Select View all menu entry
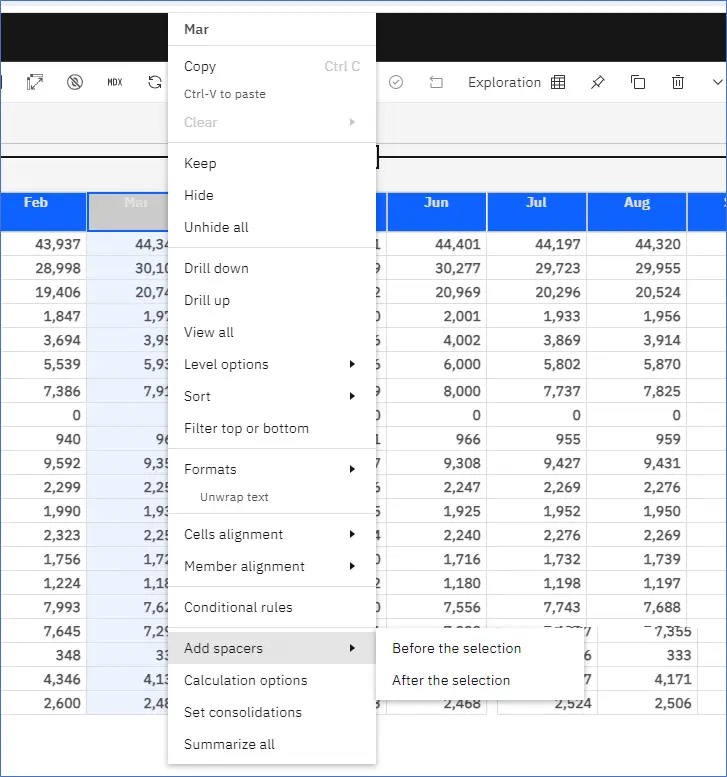The image size is (727, 777). 272,332
